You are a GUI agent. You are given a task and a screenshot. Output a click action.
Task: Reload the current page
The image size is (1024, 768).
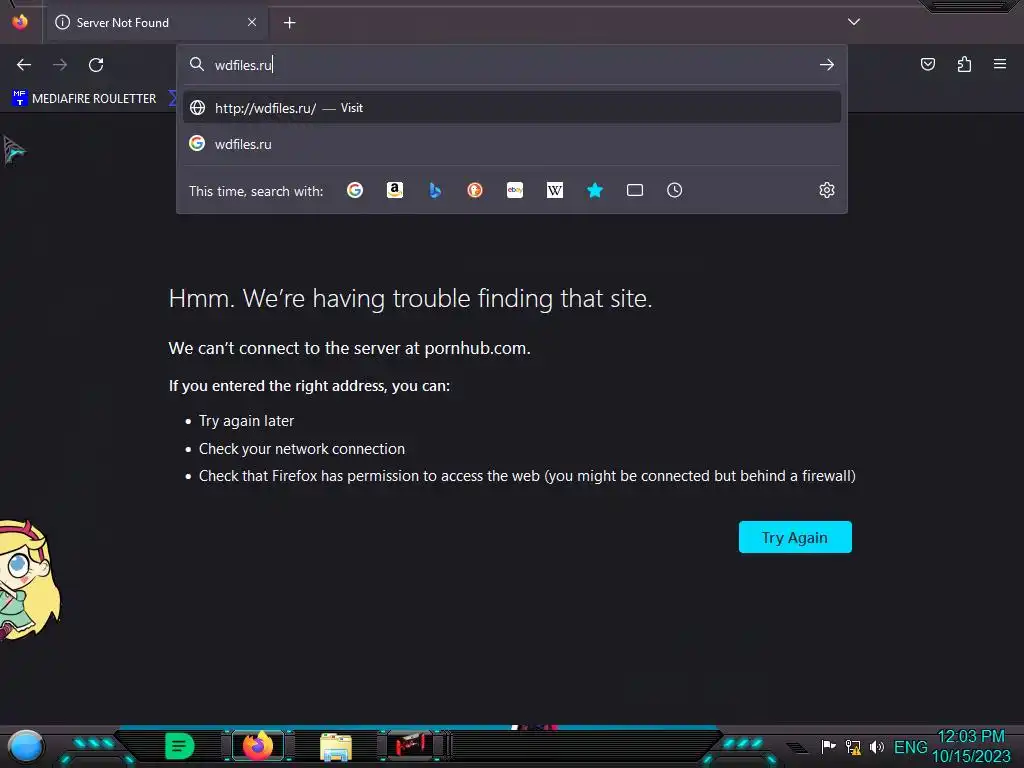click(96, 65)
